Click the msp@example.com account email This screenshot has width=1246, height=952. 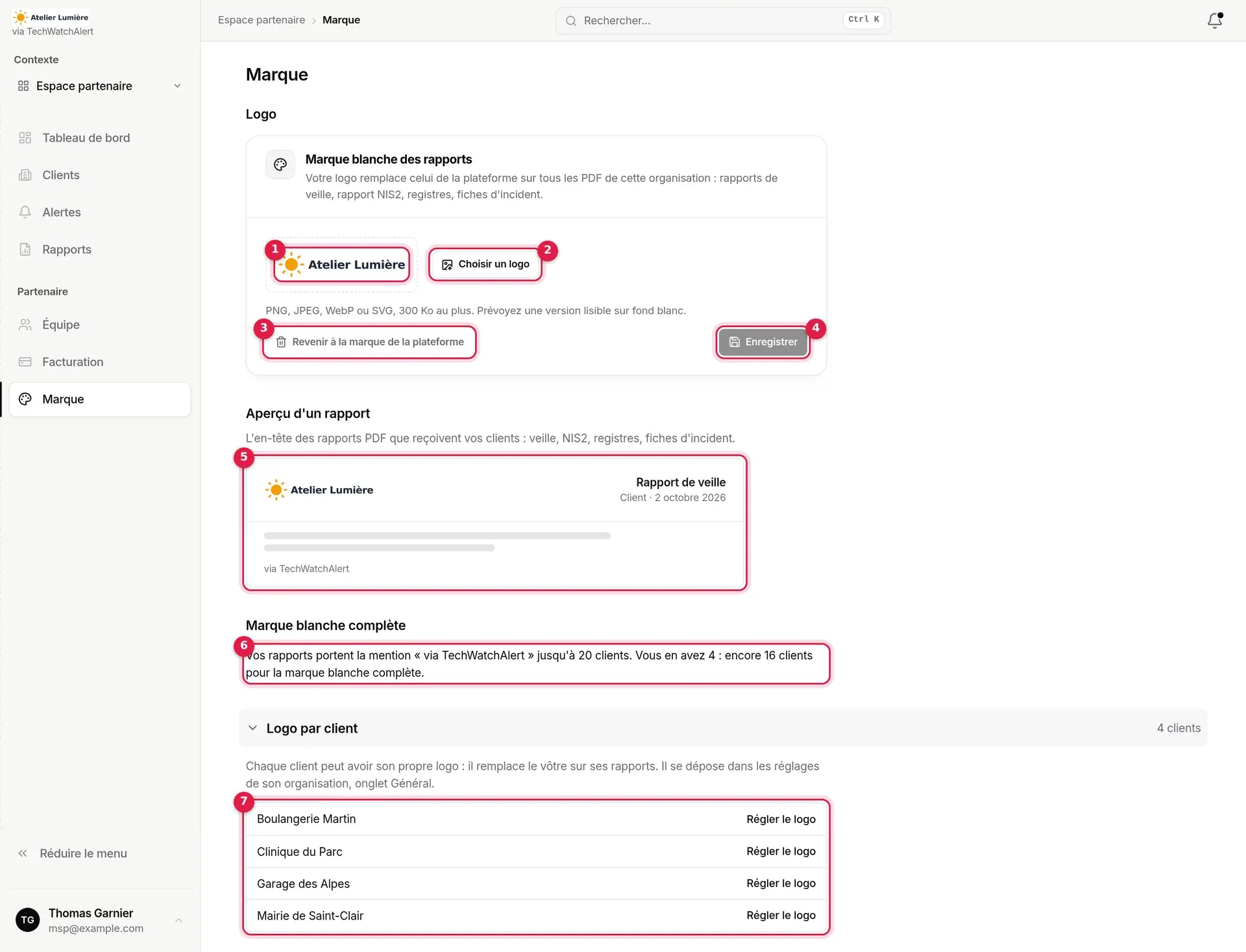96,929
